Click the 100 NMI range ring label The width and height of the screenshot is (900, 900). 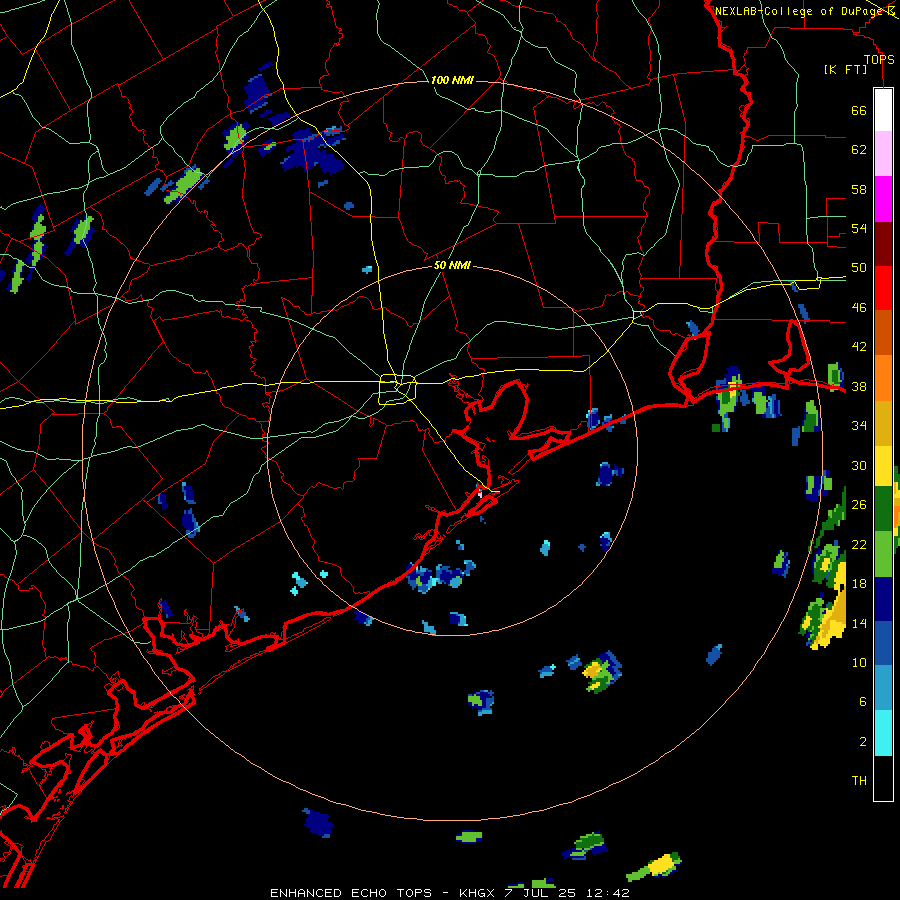pos(452,80)
